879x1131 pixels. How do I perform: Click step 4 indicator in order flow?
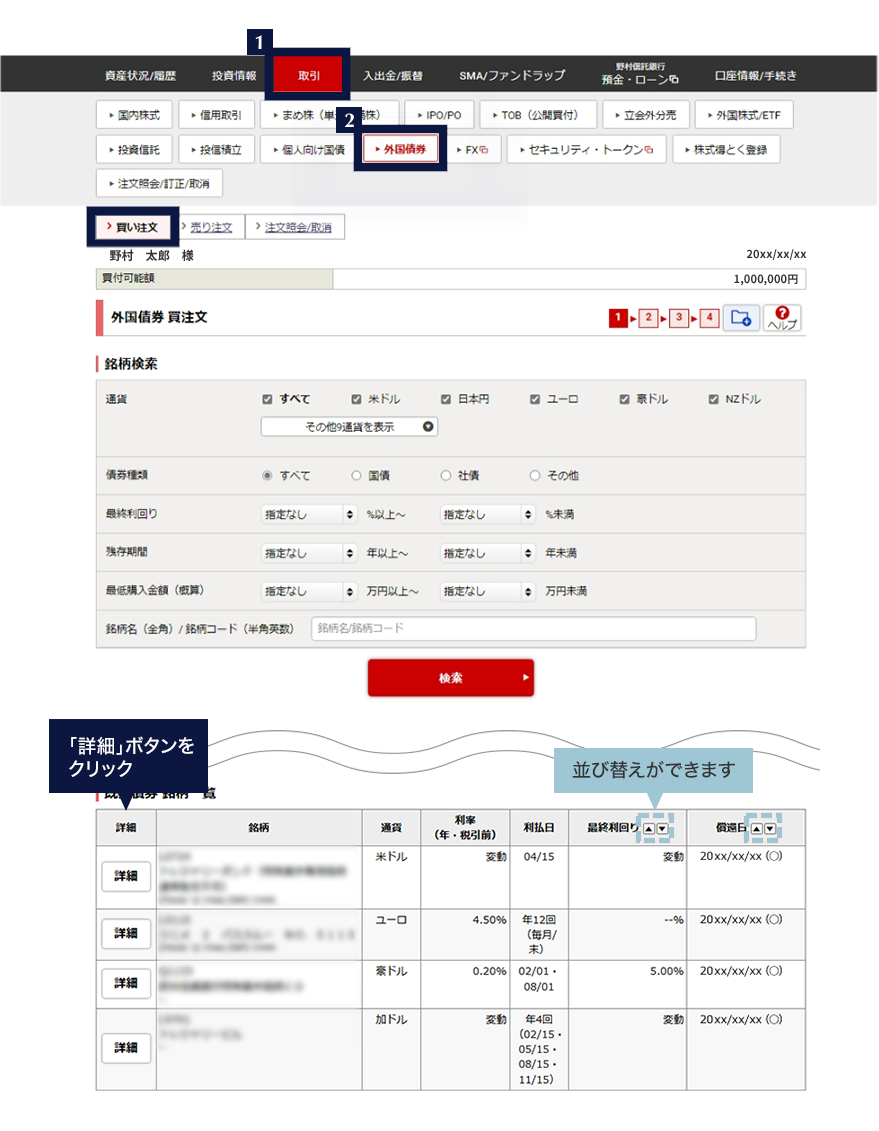pyautogui.click(x=710, y=317)
